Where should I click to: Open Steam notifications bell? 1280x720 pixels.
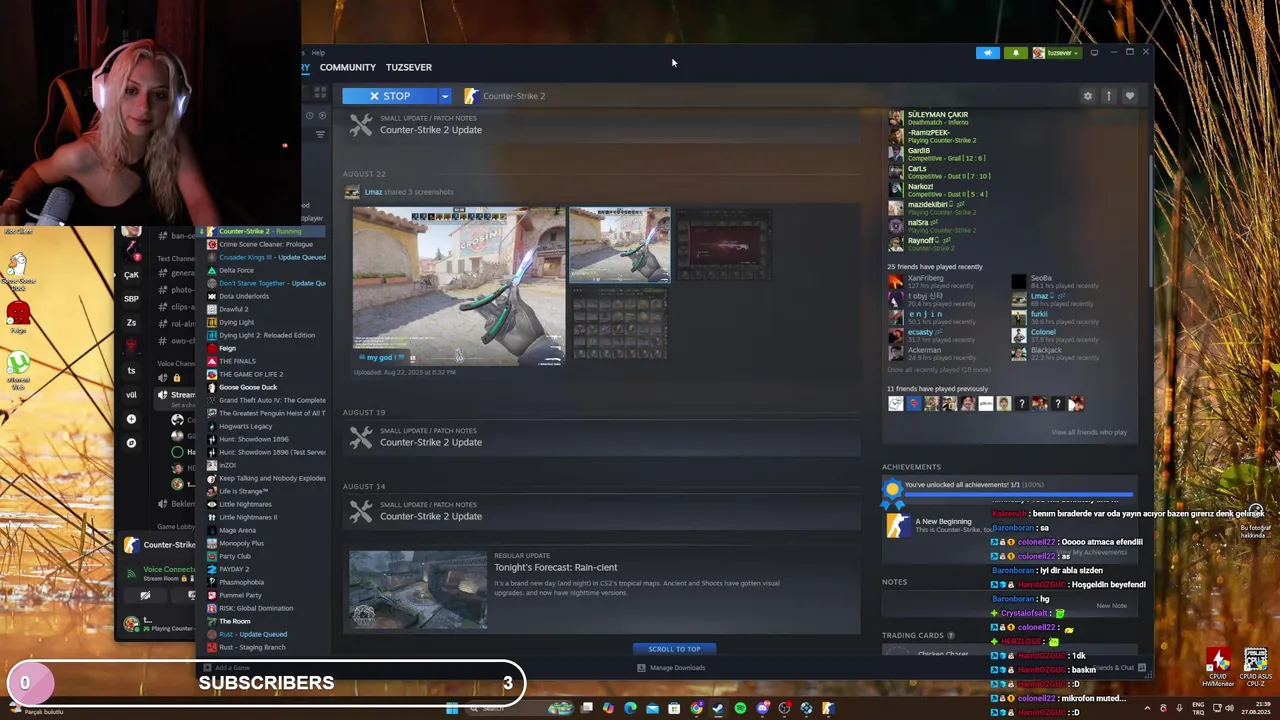[1015, 53]
